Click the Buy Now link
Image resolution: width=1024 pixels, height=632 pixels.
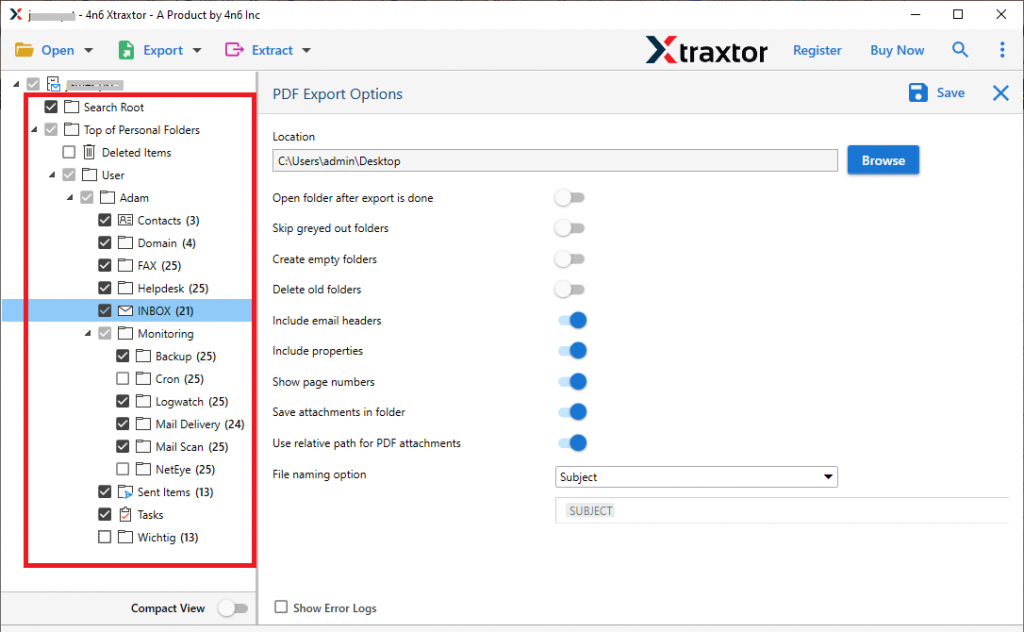click(x=896, y=49)
